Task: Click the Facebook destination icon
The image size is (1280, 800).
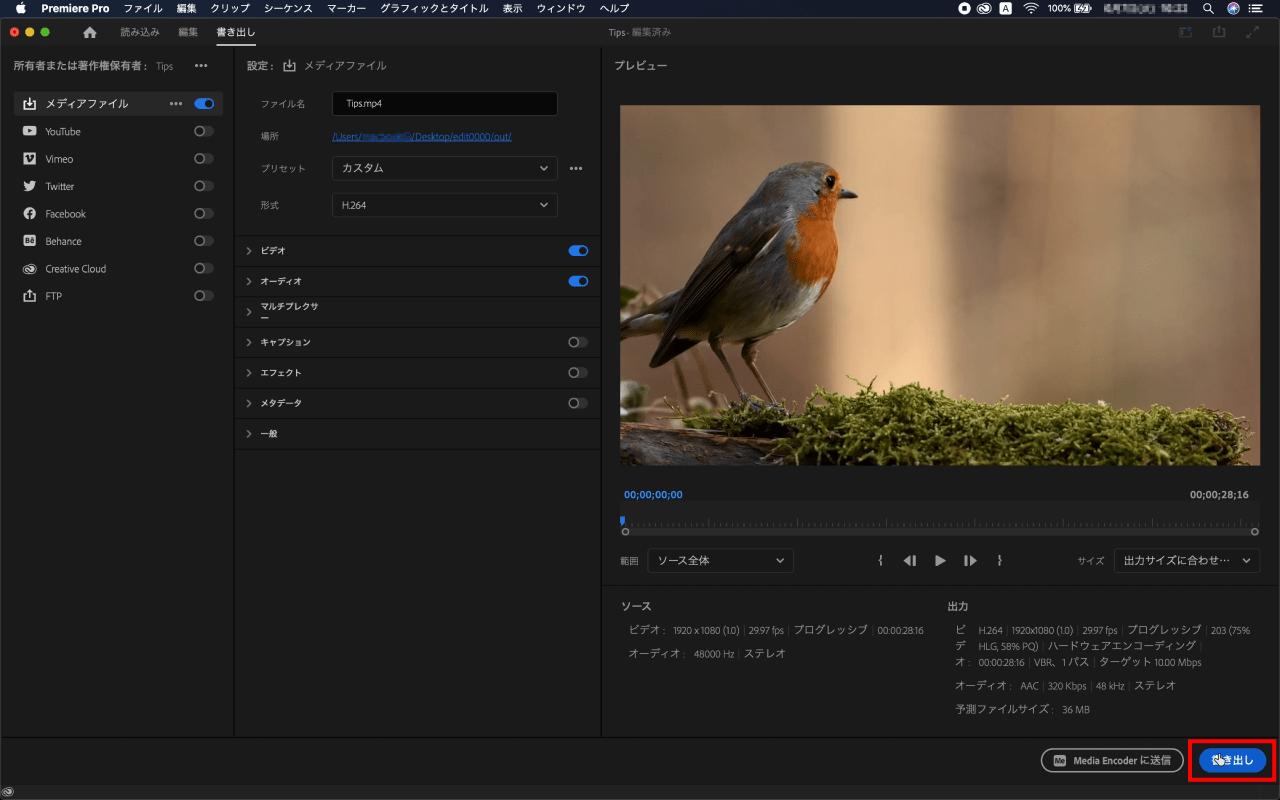Action: point(29,214)
